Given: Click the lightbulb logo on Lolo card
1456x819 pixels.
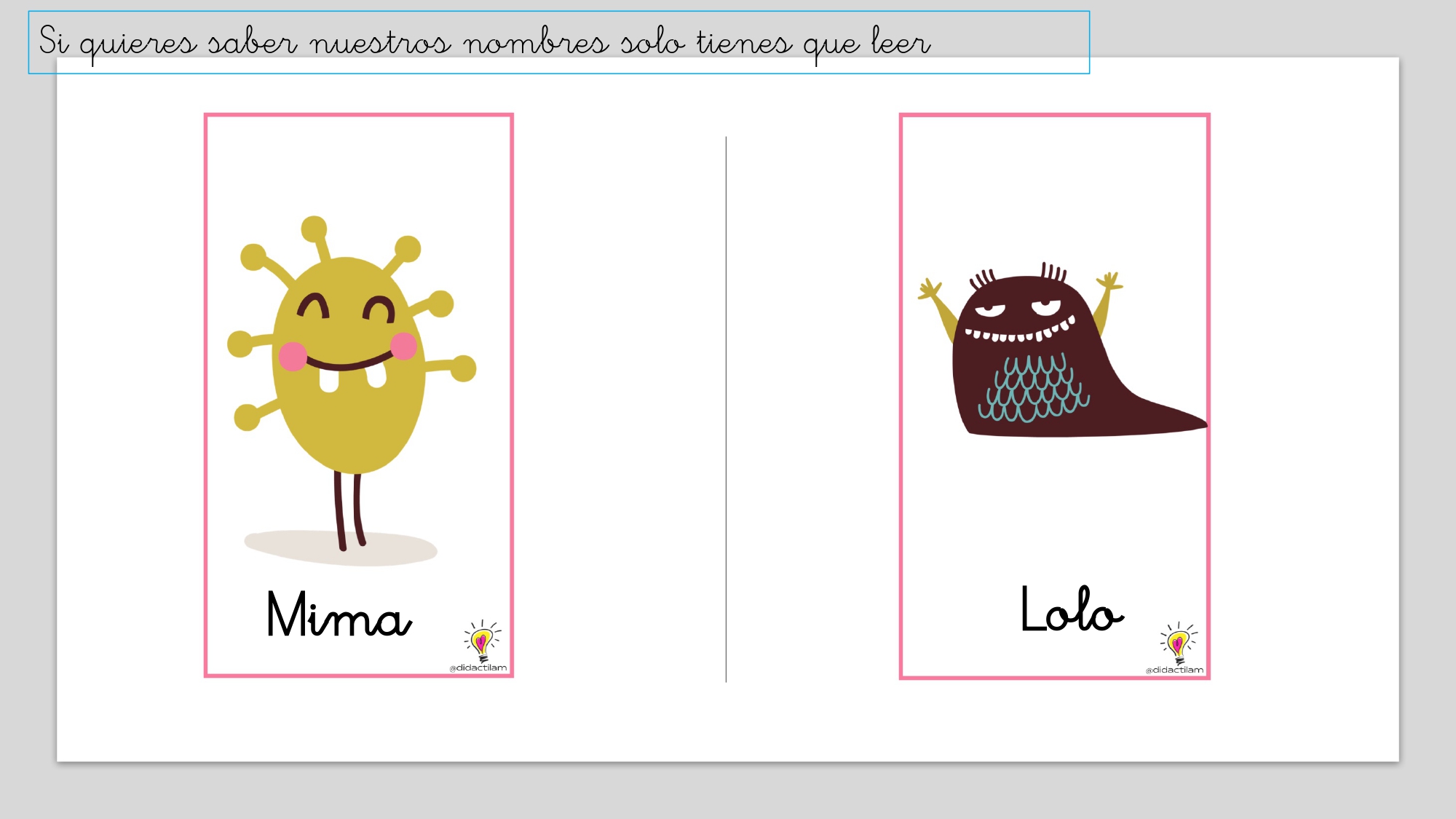Looking at the screenshot, I should coord(1179,643).
